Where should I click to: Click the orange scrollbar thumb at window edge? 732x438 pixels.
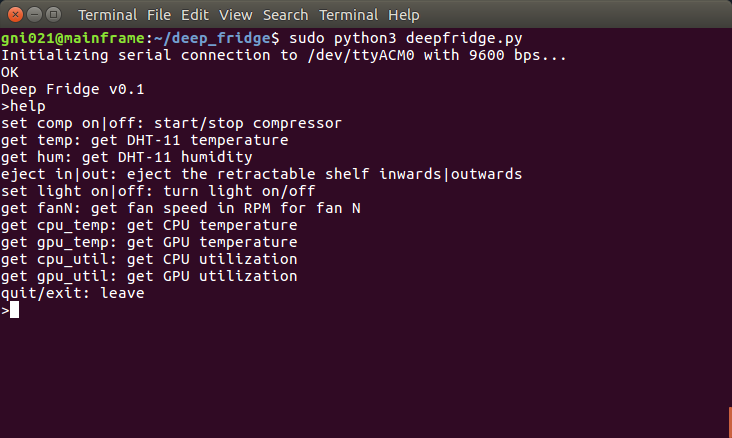click(x=729, y=422)
